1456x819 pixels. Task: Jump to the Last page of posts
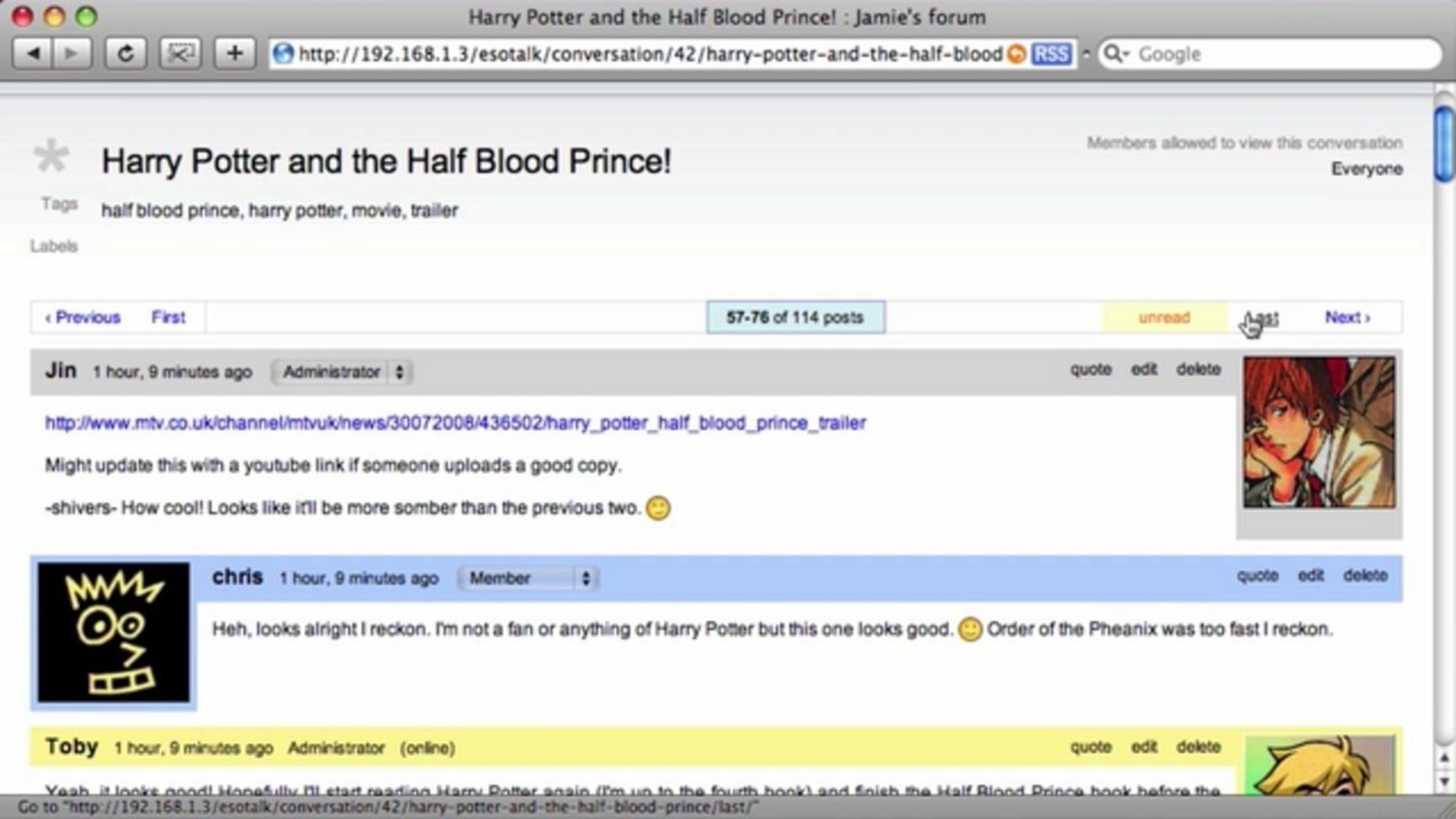1262,317
